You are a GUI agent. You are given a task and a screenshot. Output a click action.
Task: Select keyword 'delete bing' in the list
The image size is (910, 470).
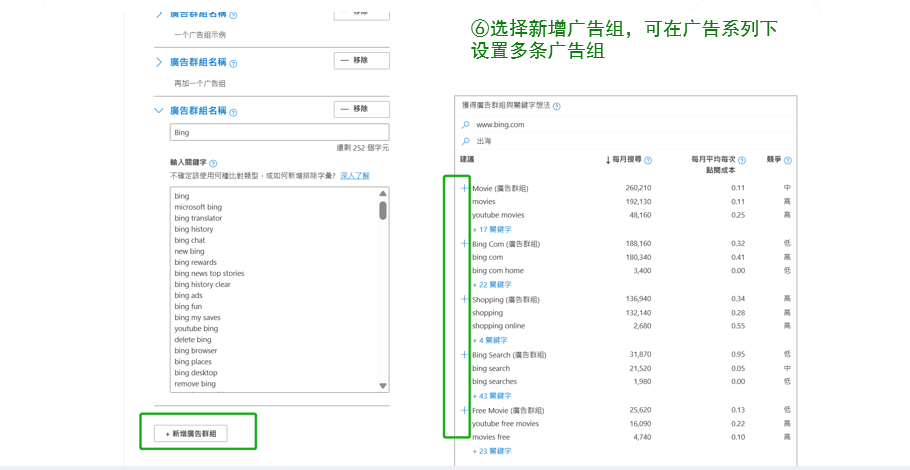tap(193, 339)
